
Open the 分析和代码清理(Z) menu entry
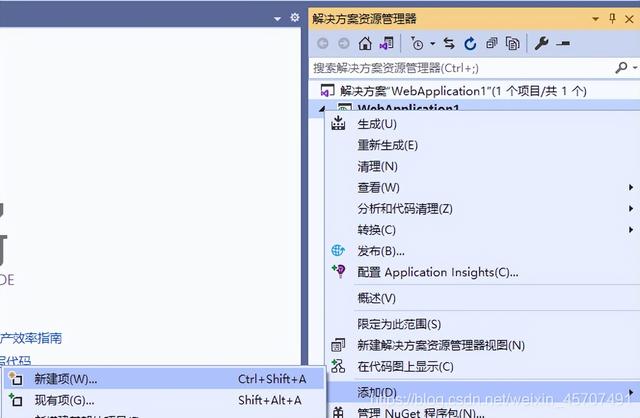click(482, 209)
